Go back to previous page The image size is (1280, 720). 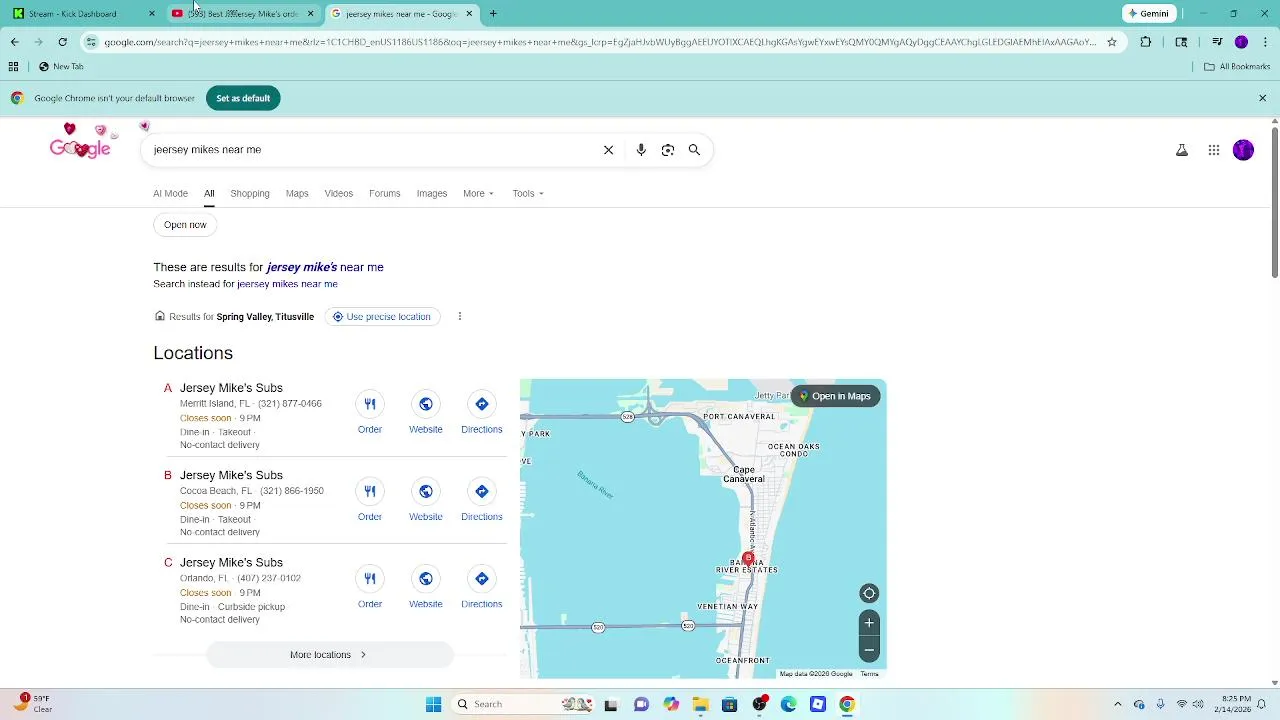[14, 42]
